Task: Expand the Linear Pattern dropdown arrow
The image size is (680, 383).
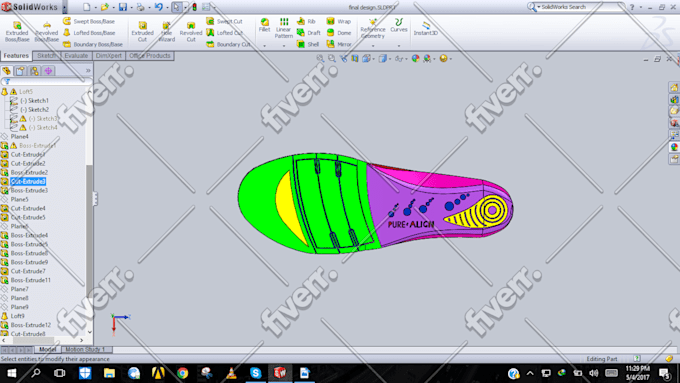Action: point(284,46)
